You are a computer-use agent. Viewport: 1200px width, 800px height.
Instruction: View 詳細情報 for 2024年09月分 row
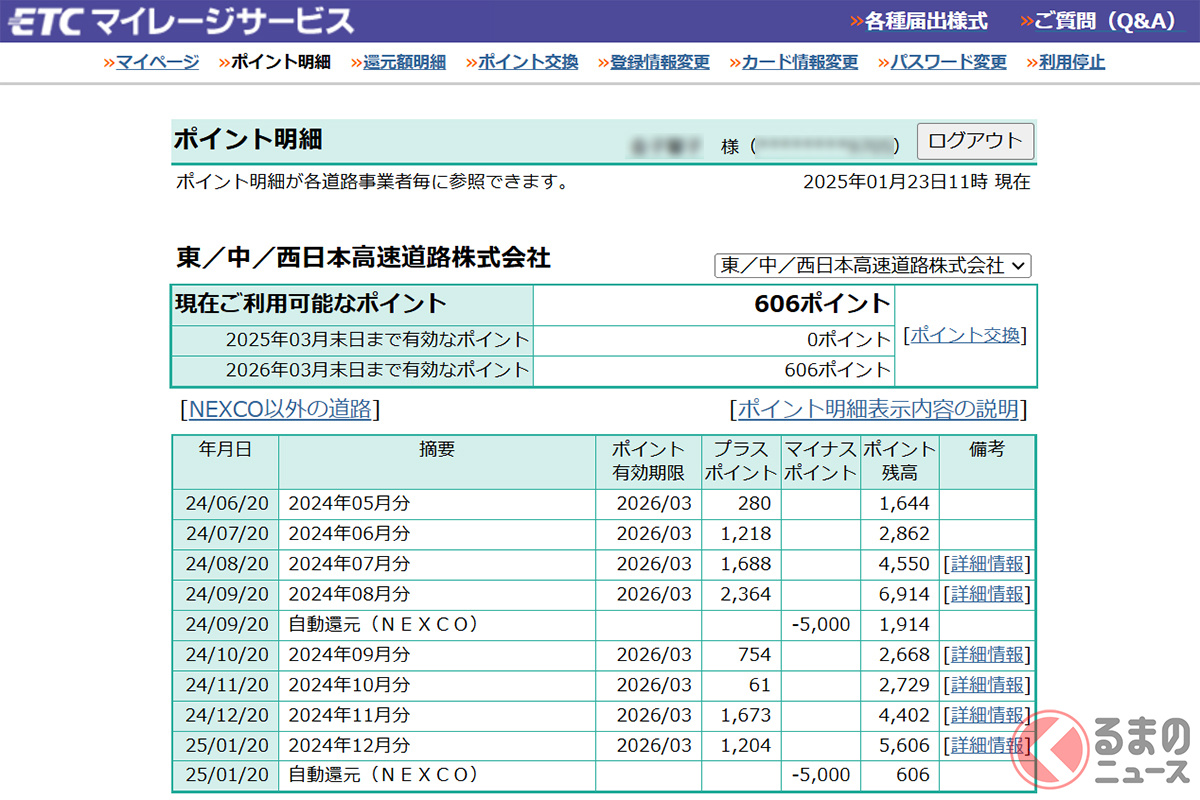(x=987, y=655)
